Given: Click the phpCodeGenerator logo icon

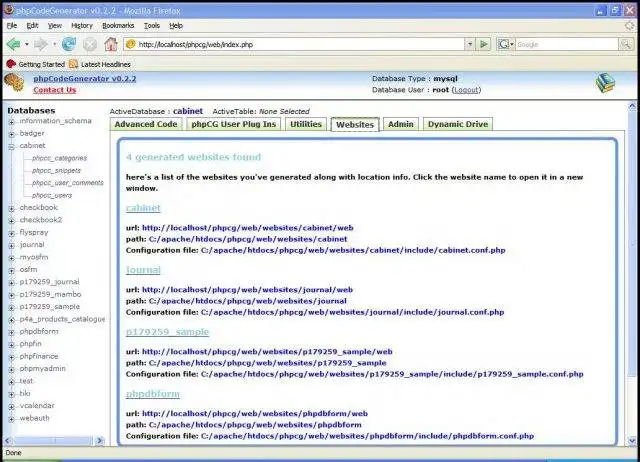Looking at the screenshot, I should pos(15,82).
